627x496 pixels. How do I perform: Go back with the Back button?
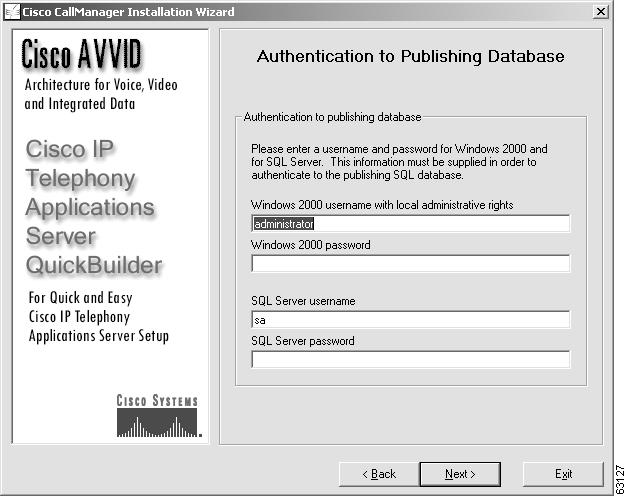tap(379, 474)
